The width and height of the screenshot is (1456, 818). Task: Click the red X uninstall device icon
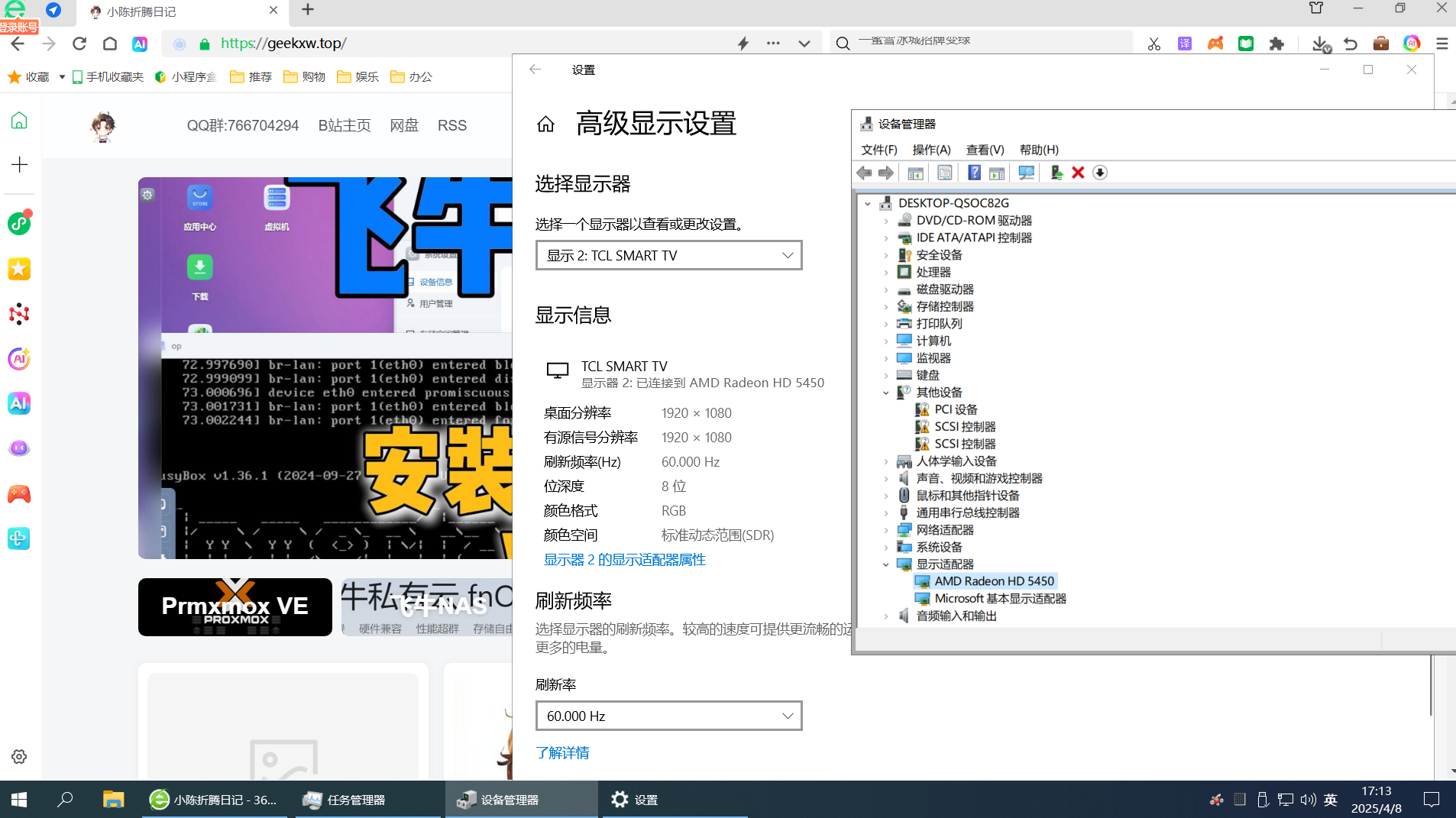(1078, 173)
